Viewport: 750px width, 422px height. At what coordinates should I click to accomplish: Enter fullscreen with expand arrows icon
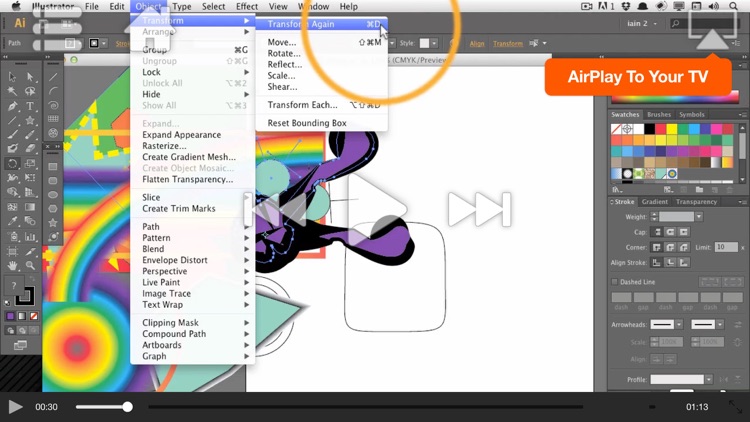click(735, 407)
